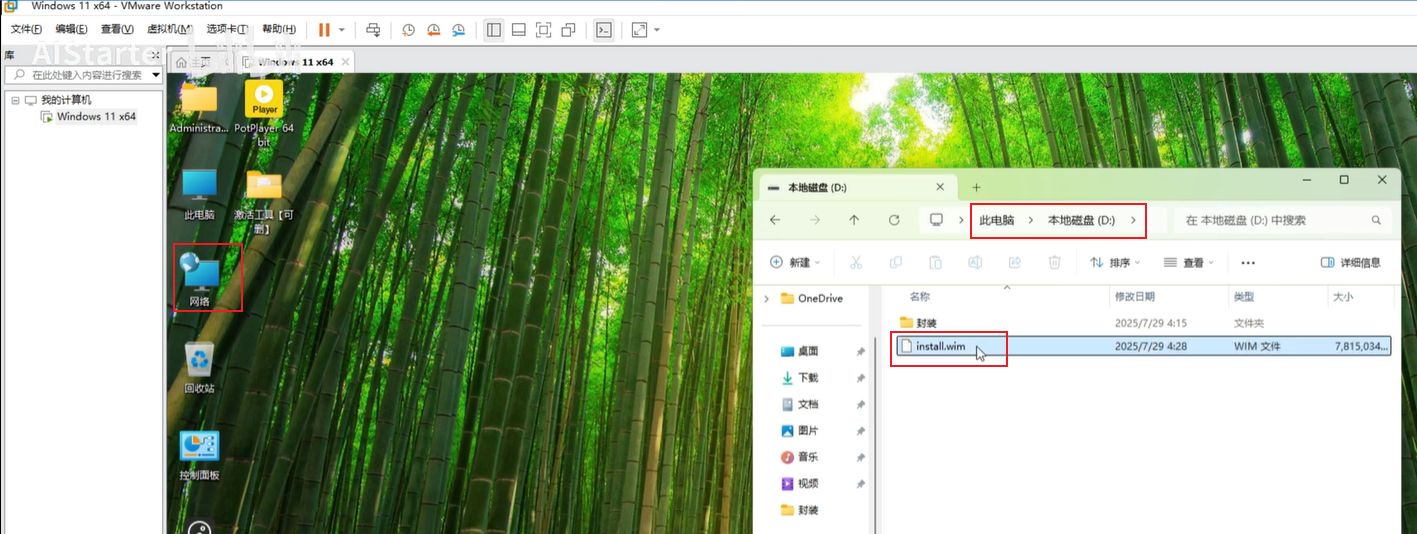Image resolution: width=1417 pixels, height=534 pixels.
Task: Click the VMware pause virtual machine button
Action: (x=324, y=30)
